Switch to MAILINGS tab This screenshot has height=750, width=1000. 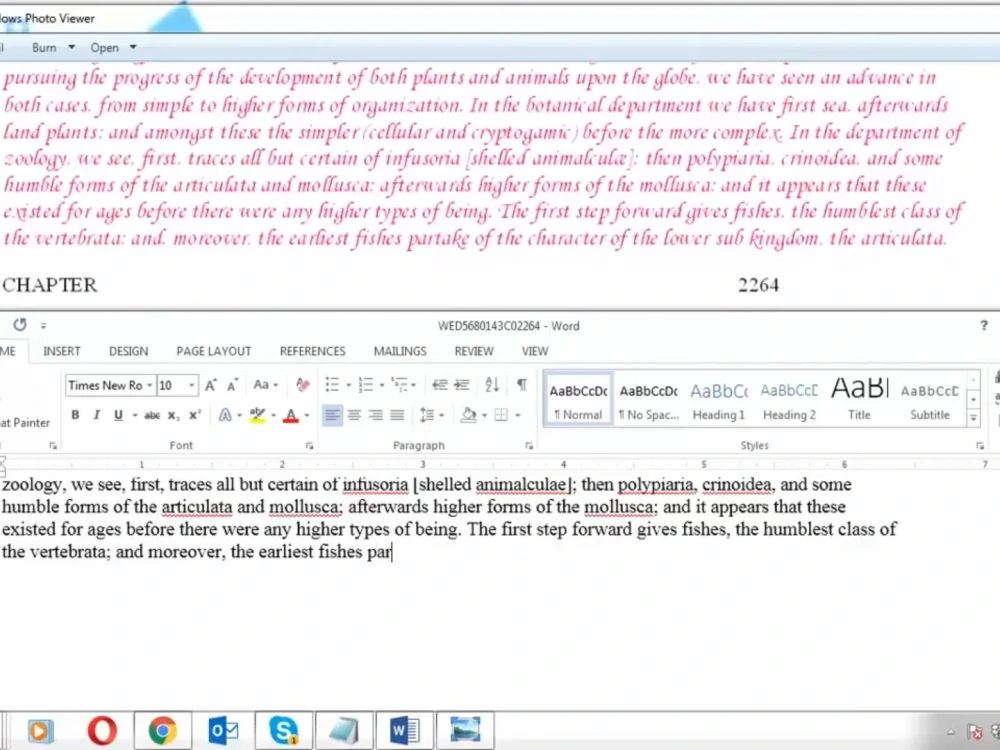coord(400,351)
